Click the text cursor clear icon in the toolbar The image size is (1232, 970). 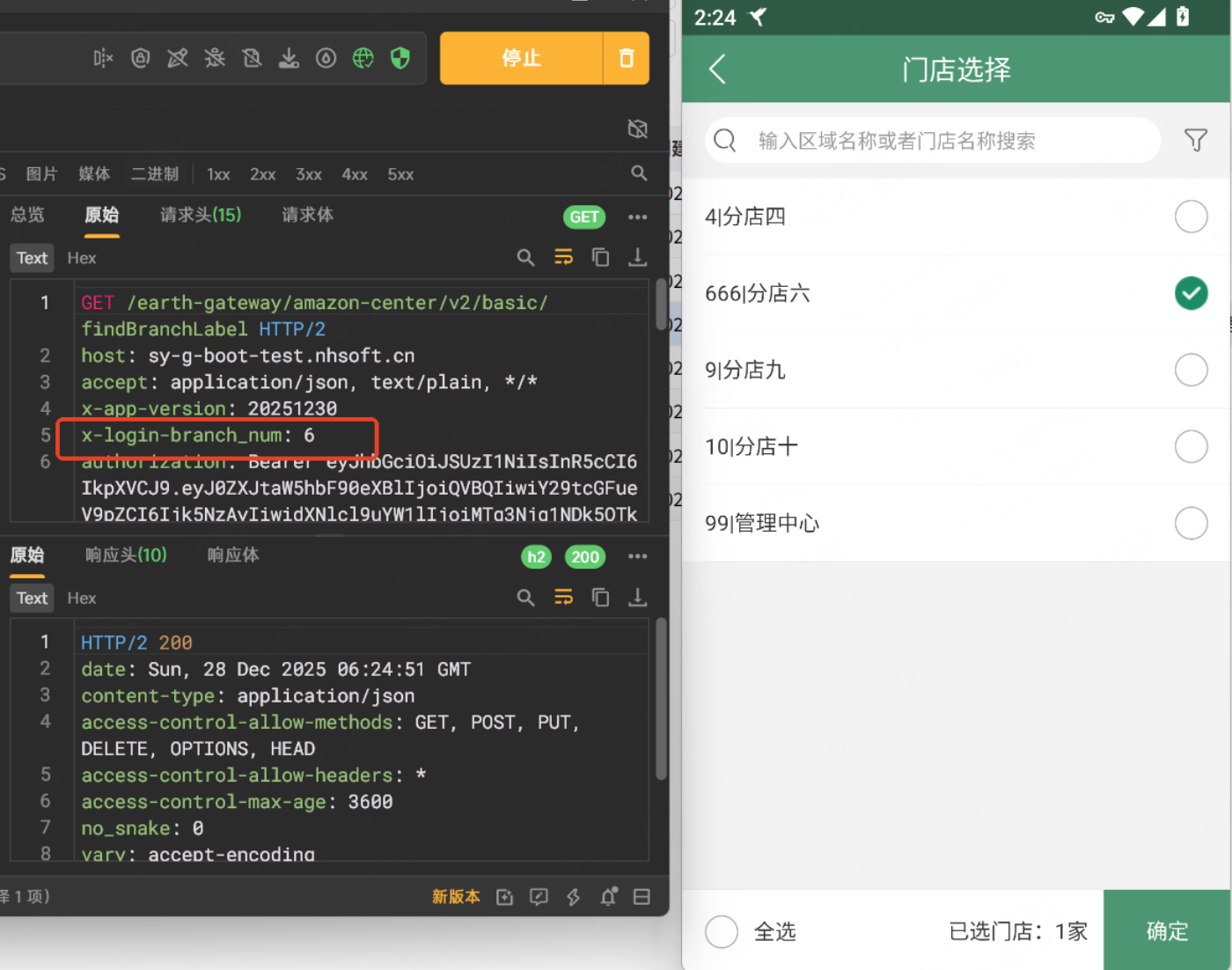103,58
